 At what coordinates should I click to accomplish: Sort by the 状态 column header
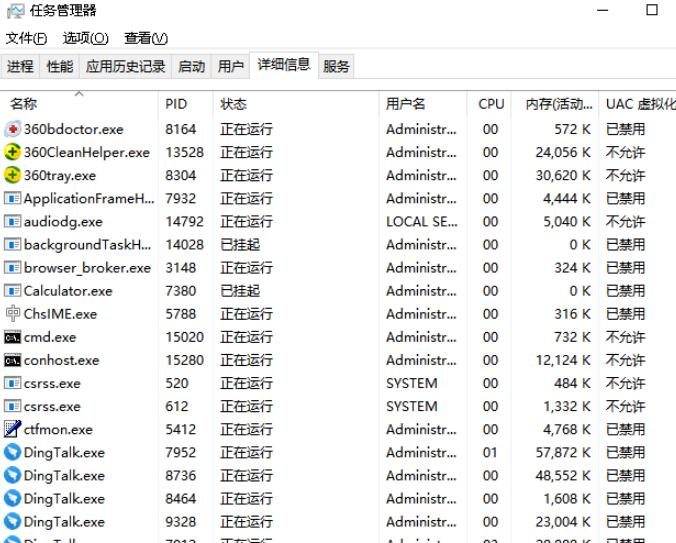(x=296, y=104)
